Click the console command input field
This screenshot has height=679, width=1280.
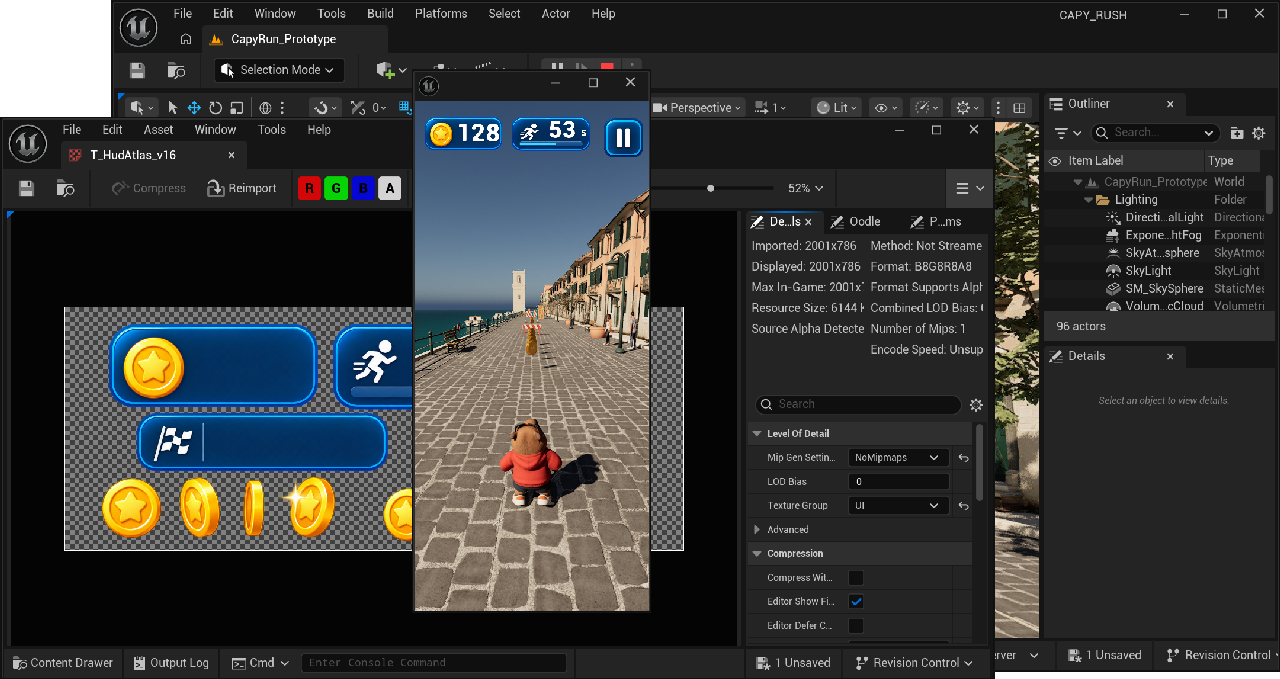pos(434,662)
